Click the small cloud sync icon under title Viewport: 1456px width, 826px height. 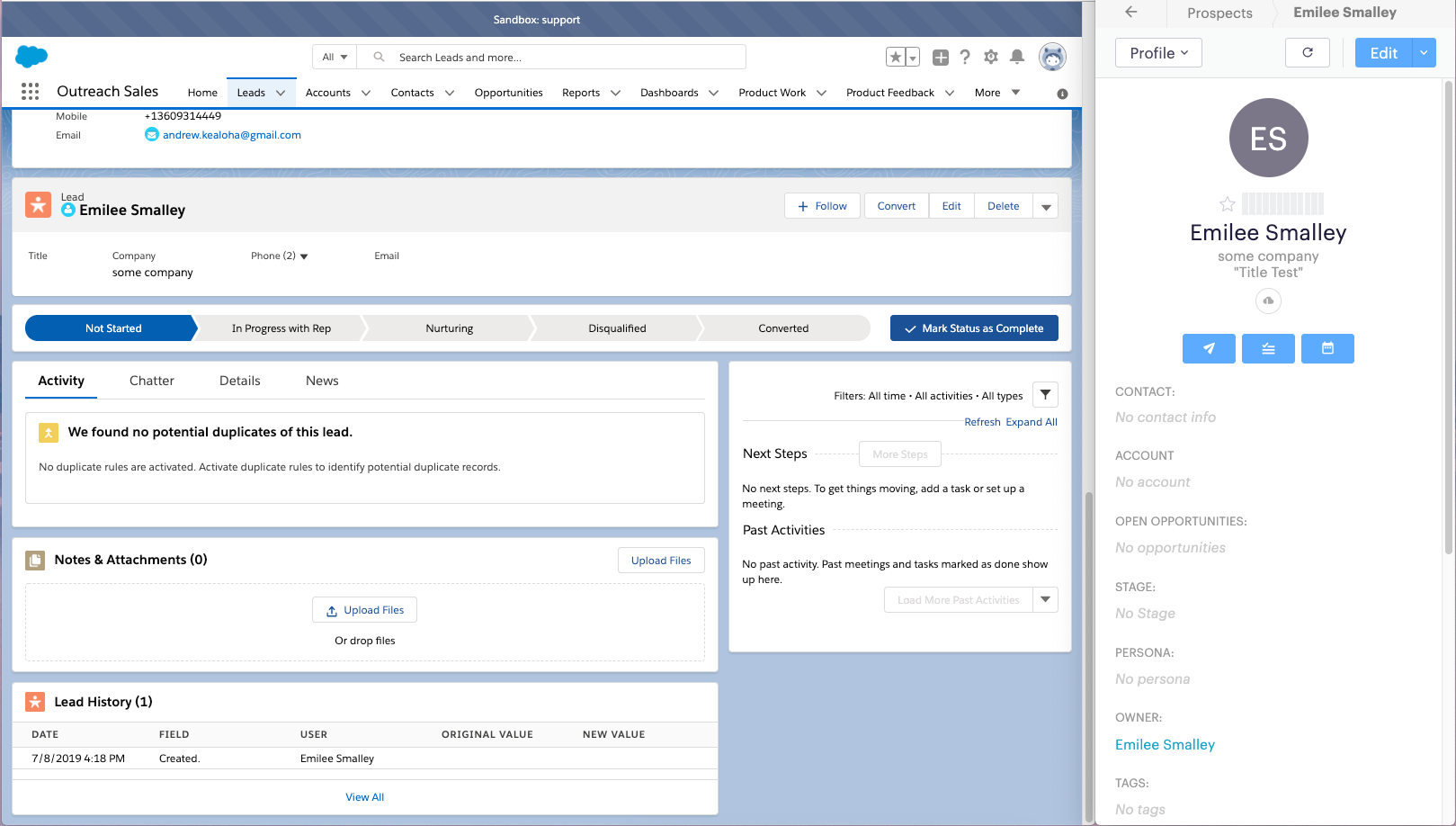pyautogui.click(x=1268, y=301)
